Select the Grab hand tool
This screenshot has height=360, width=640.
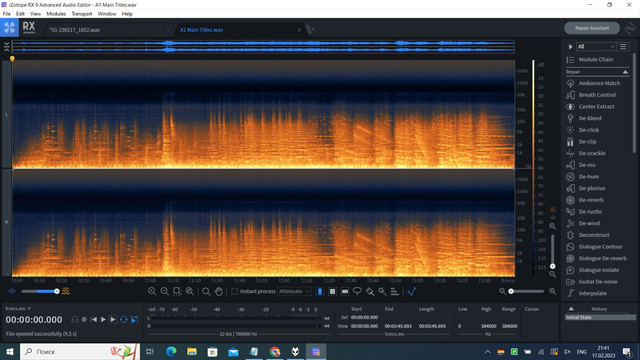pyautogui.click(x=219, y=291)
